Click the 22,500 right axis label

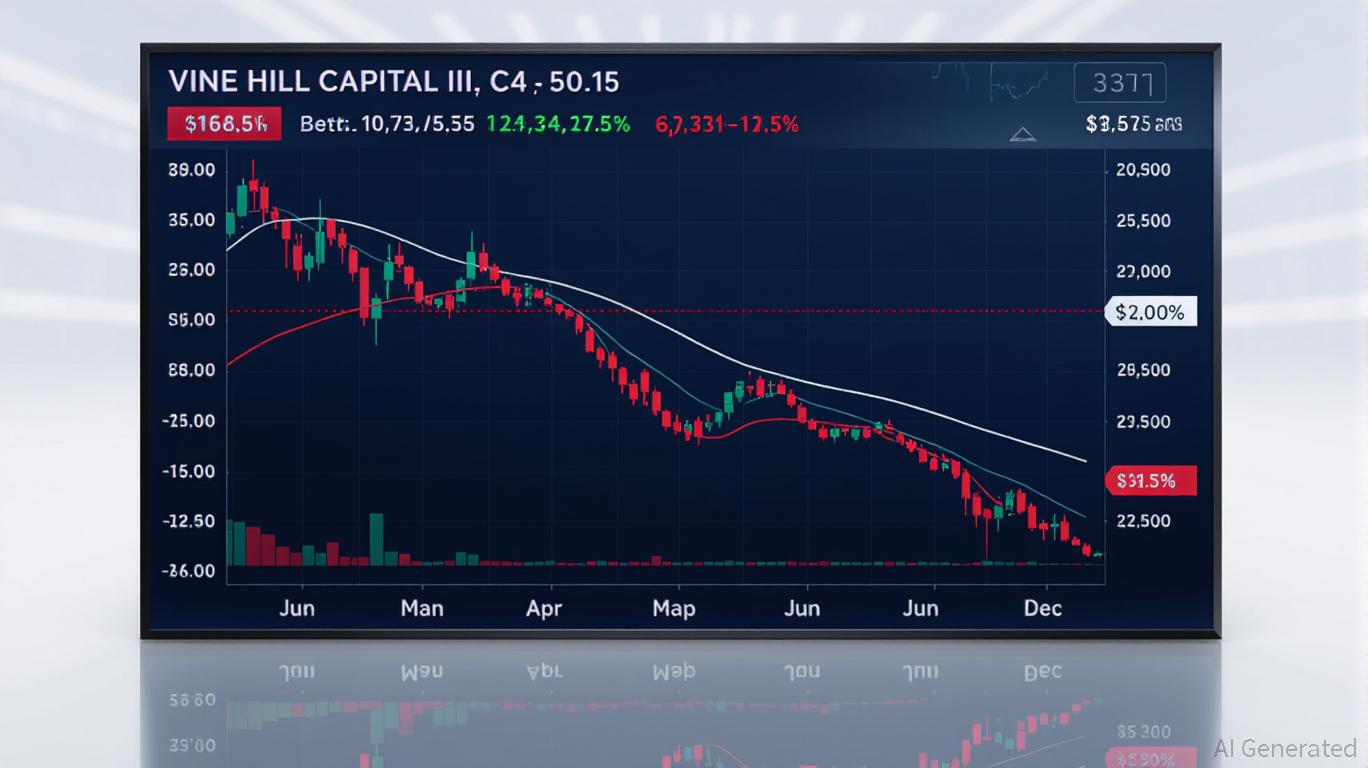(1142, 521)
